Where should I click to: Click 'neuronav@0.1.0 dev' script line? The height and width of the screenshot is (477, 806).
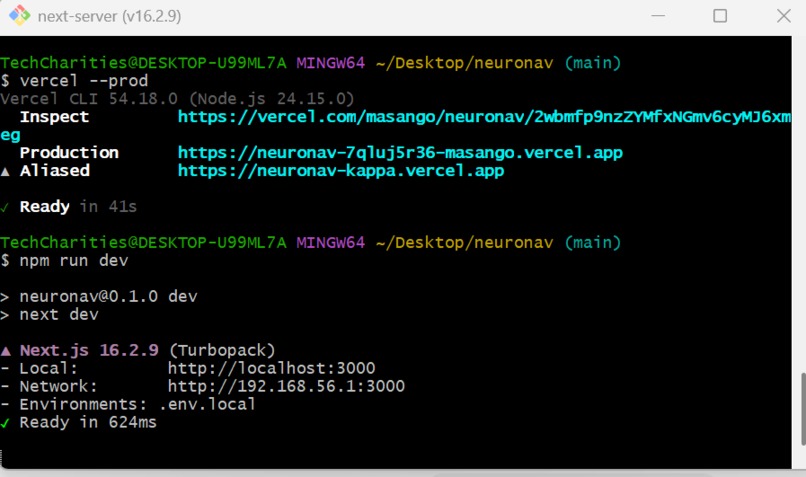(108, 297)
